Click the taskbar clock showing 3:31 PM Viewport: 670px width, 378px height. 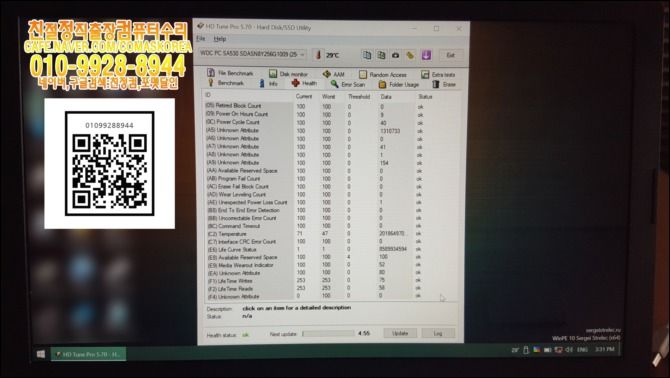click(604, 349)
